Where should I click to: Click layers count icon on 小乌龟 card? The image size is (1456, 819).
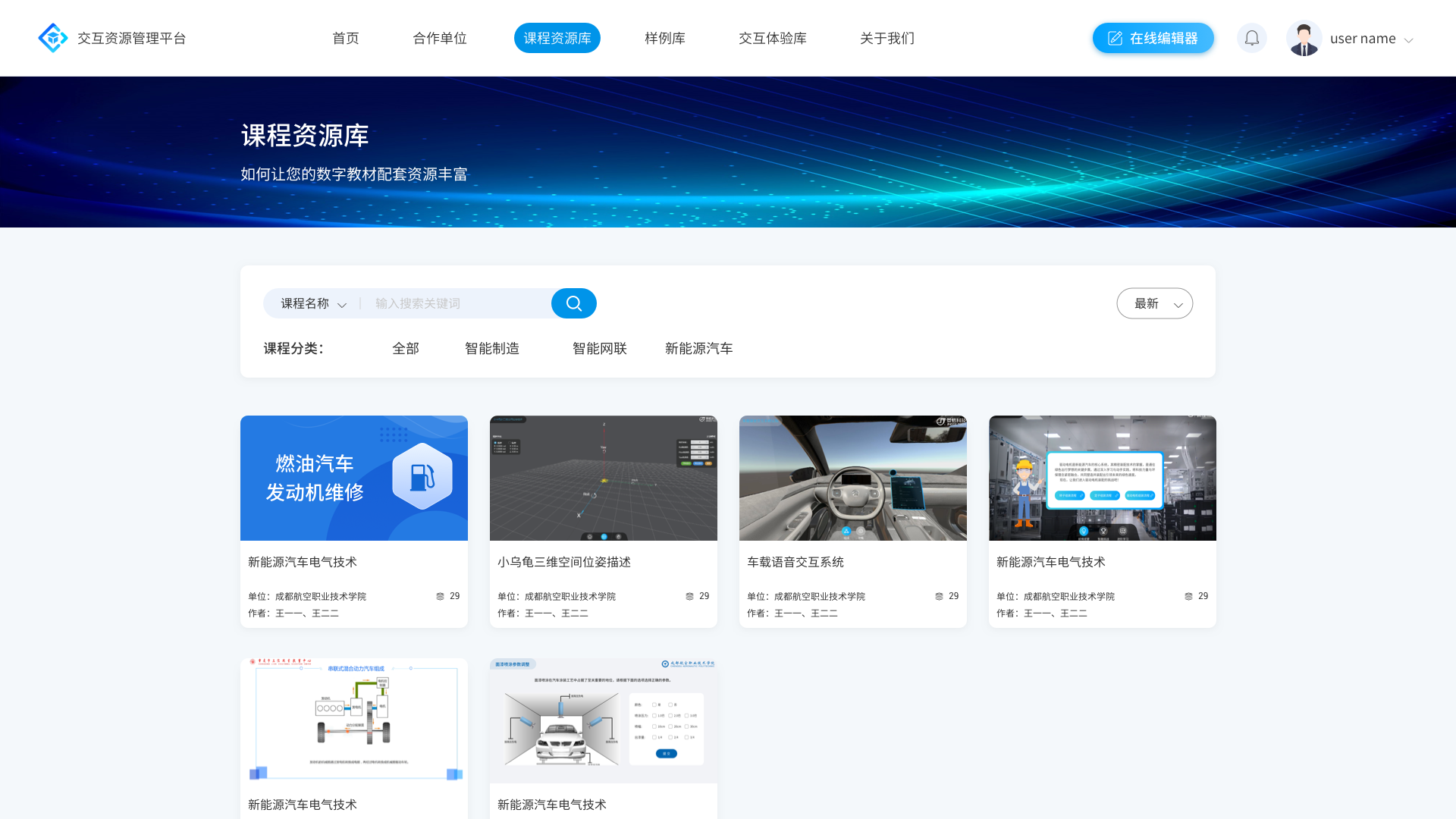point(689,597)
